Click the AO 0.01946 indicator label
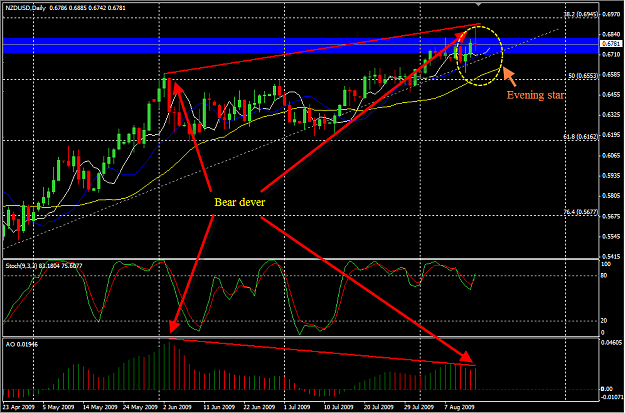625x413 pixels. [x=22, y=344]
